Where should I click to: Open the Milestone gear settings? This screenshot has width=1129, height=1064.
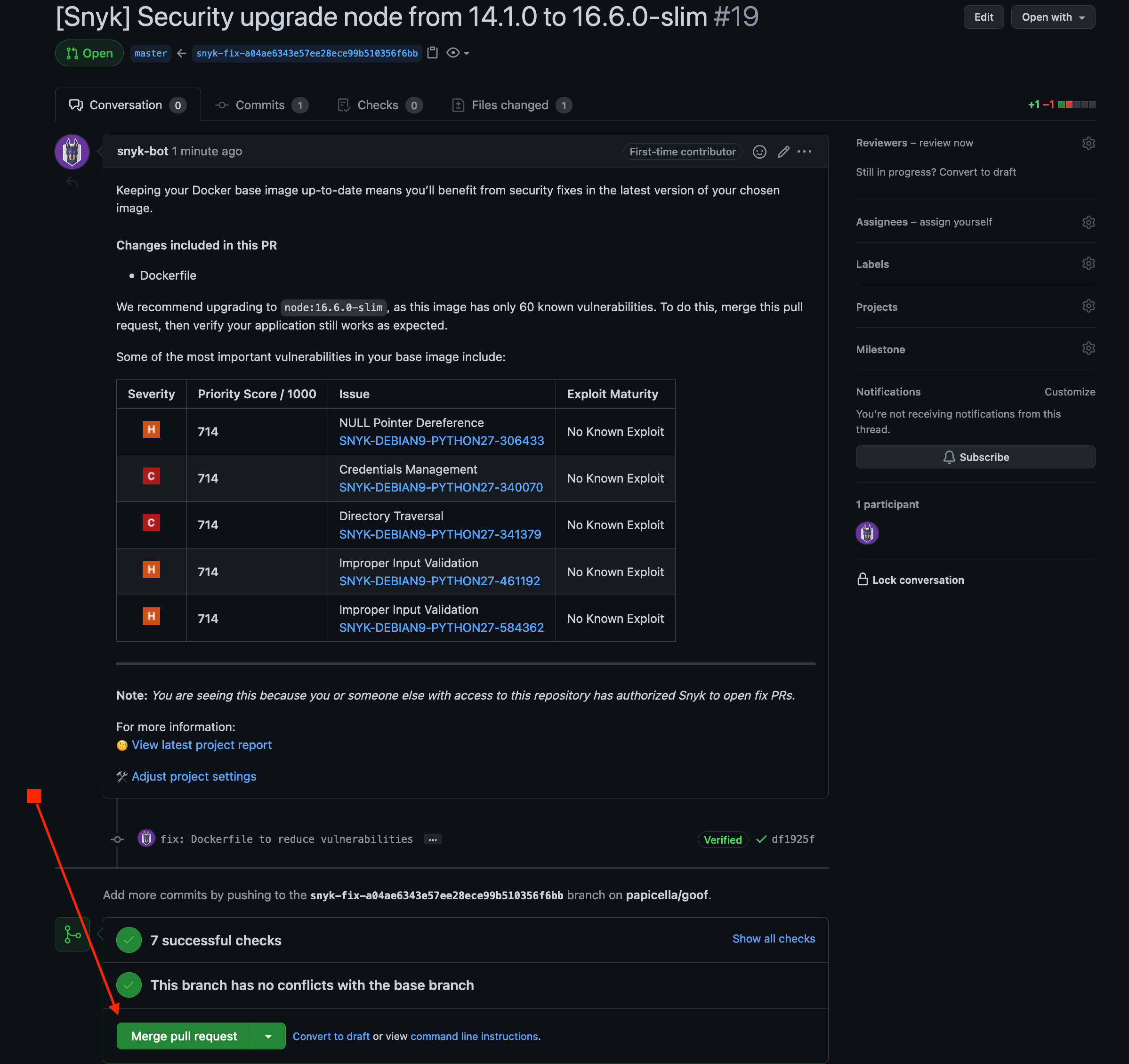click(x=1088, y=348)
